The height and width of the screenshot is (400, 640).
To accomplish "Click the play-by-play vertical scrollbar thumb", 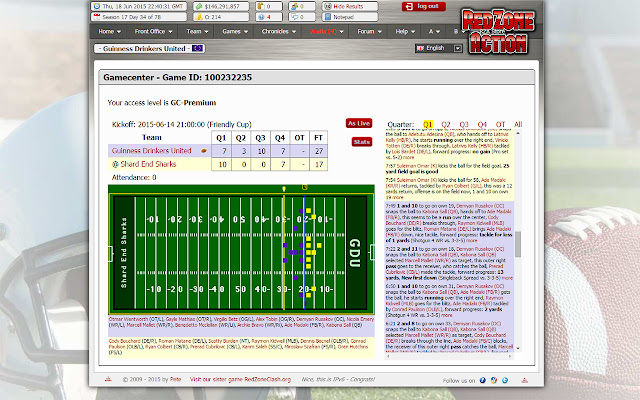I will (518, 244).
